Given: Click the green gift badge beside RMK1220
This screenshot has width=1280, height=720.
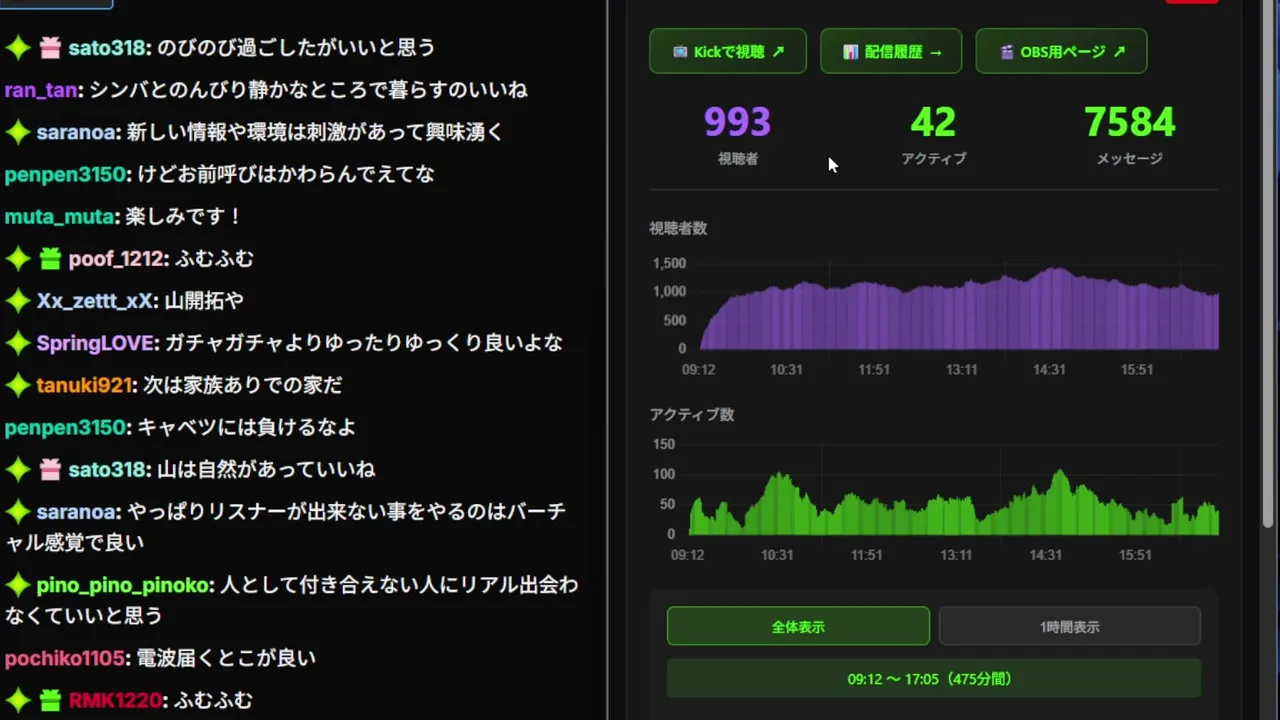Looking at the screenshot, I should [50, 701].
